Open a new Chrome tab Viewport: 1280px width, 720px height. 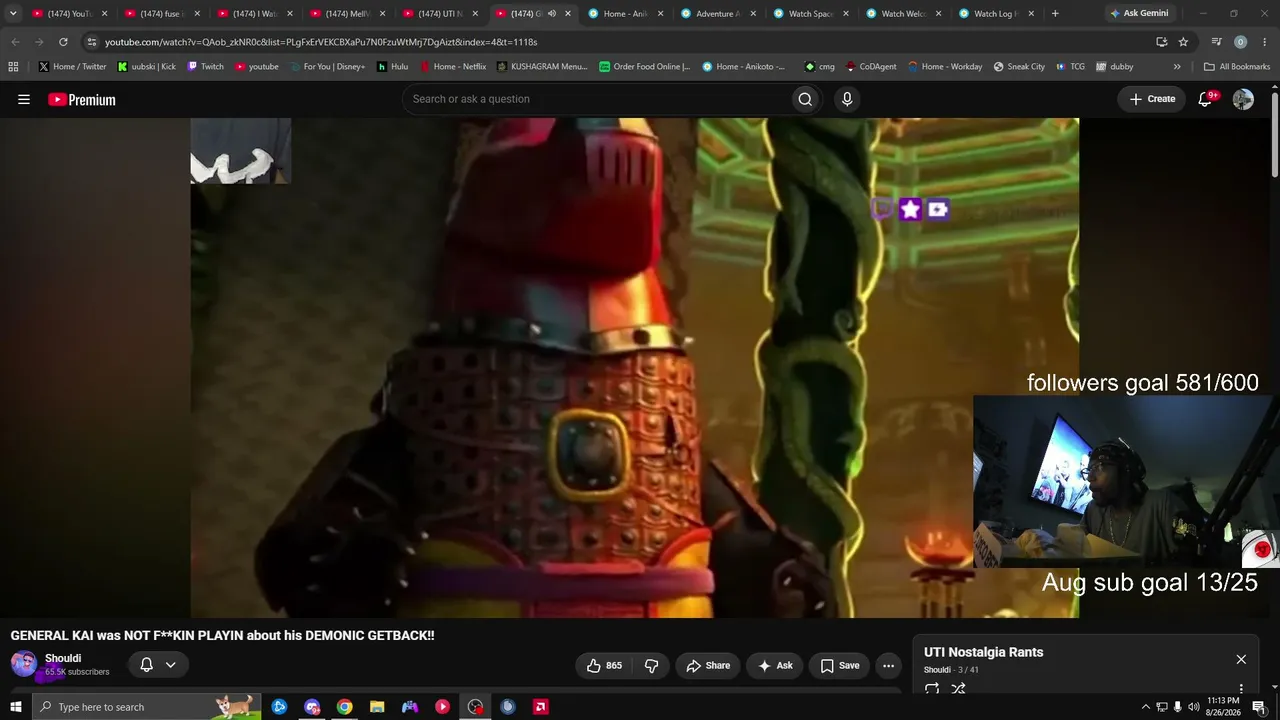coord(1055,14)
